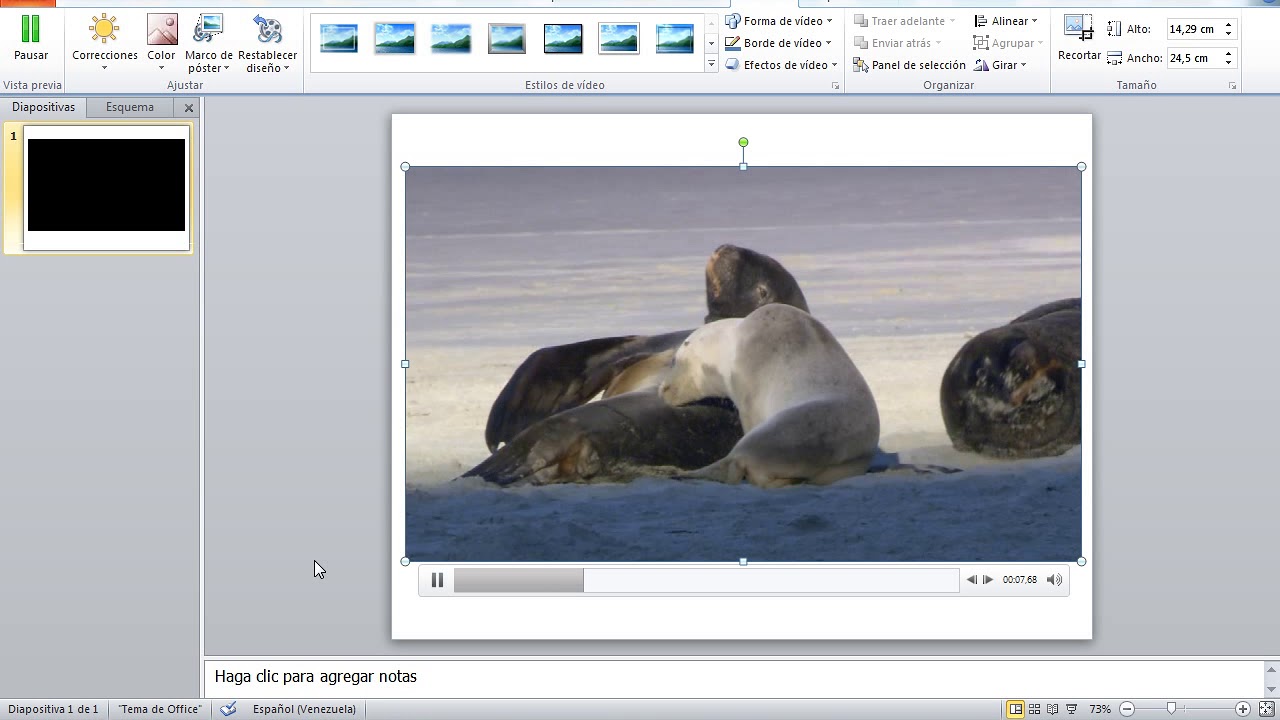Open the Correcciones brightness options

(105, 42)
